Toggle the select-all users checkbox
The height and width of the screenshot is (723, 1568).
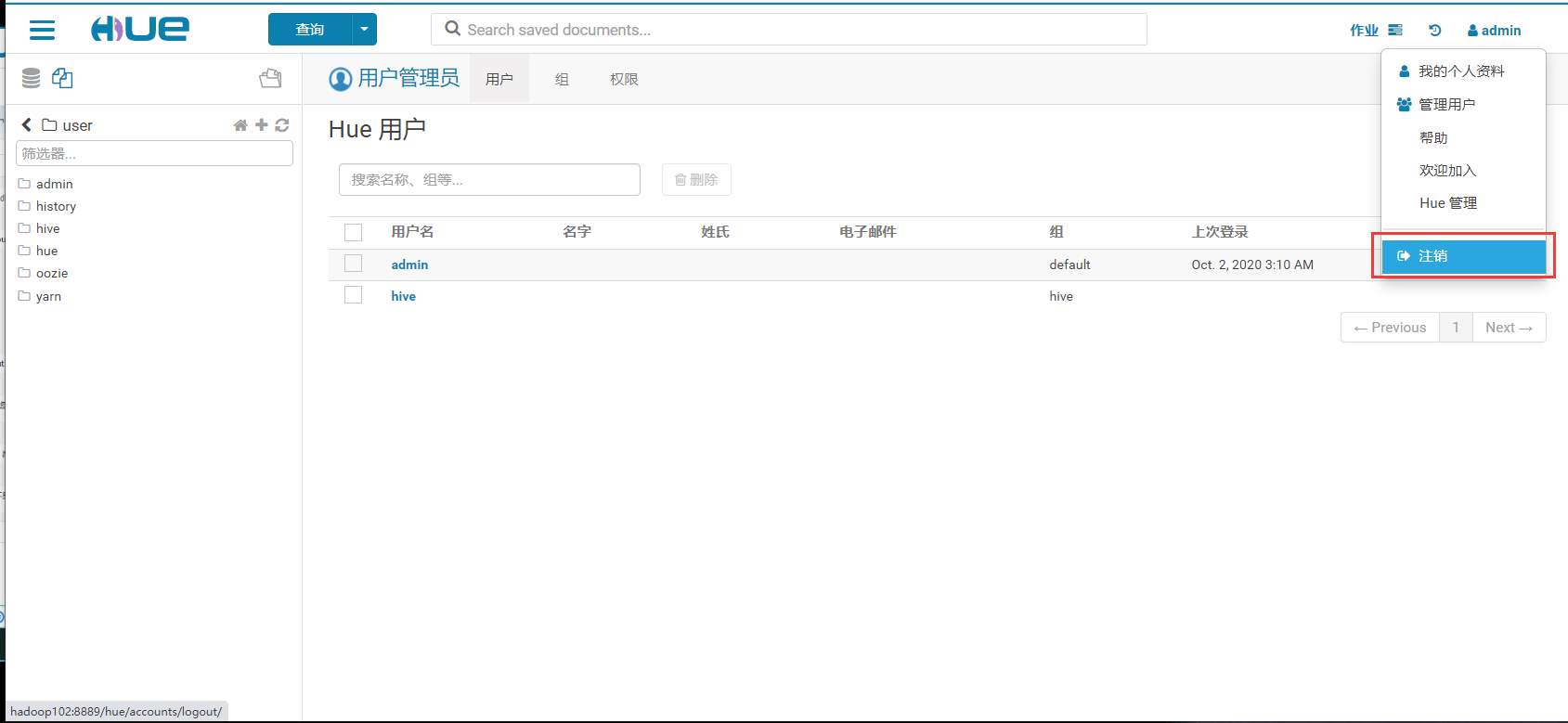(354, 232)
